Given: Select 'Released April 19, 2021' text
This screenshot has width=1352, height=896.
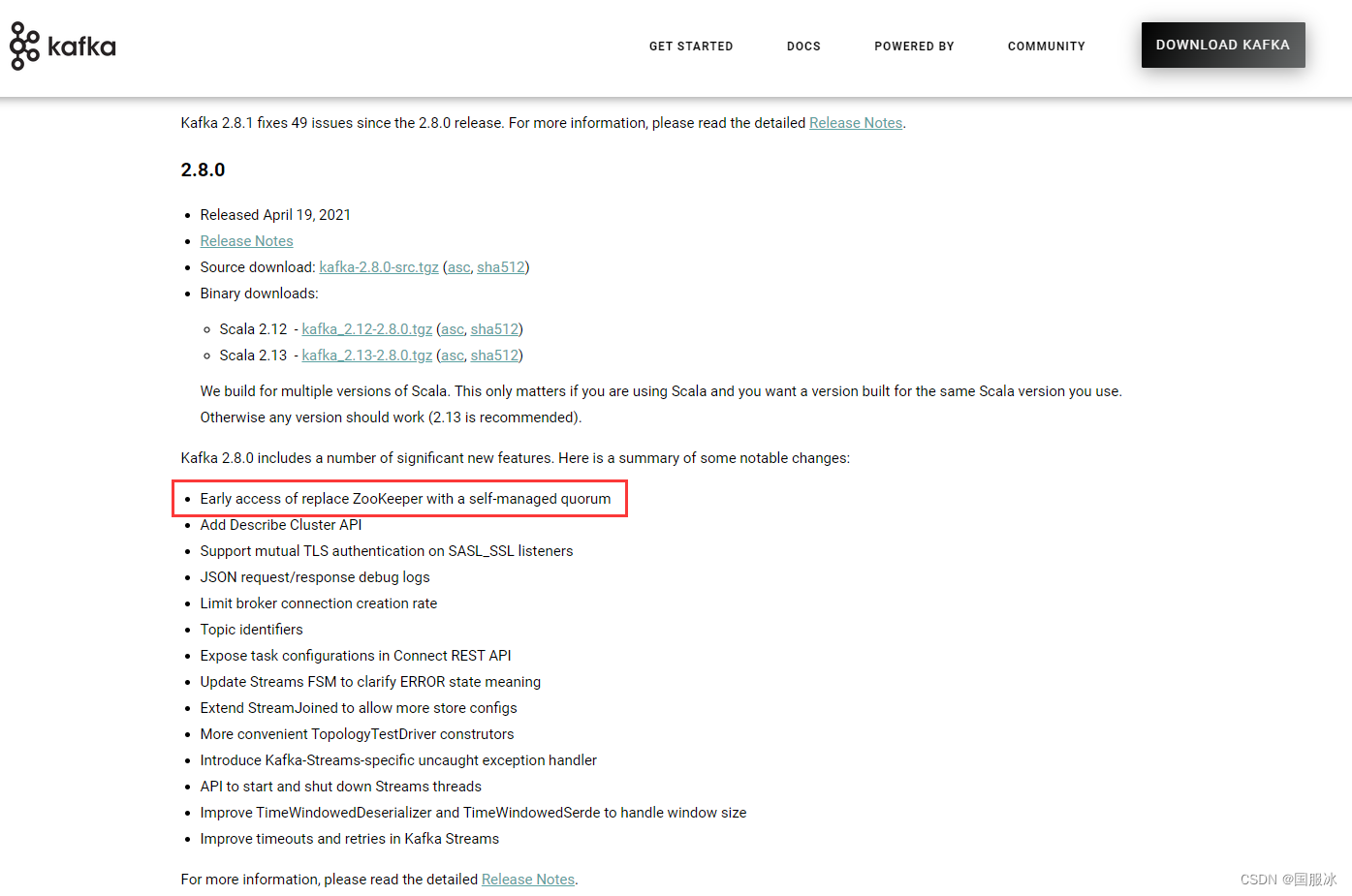Looking at the screenshot, I should point(275,215).
